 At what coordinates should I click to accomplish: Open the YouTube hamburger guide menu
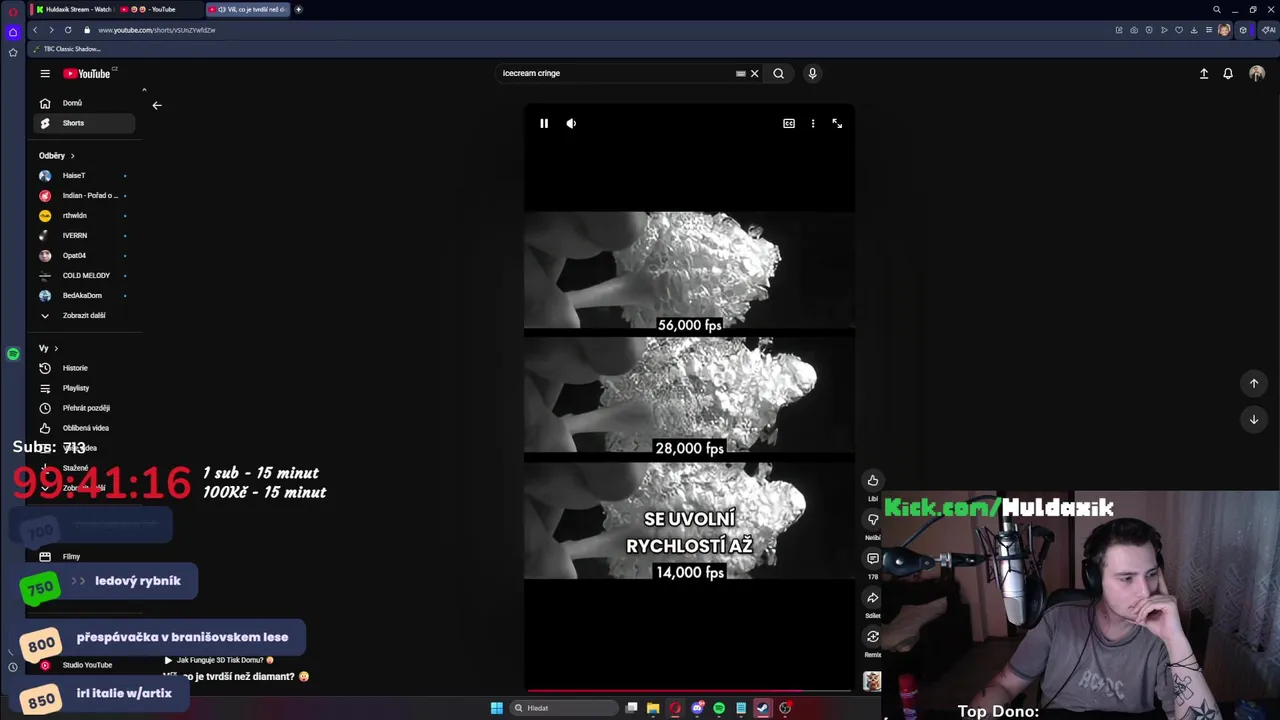(x=45, y=73)
